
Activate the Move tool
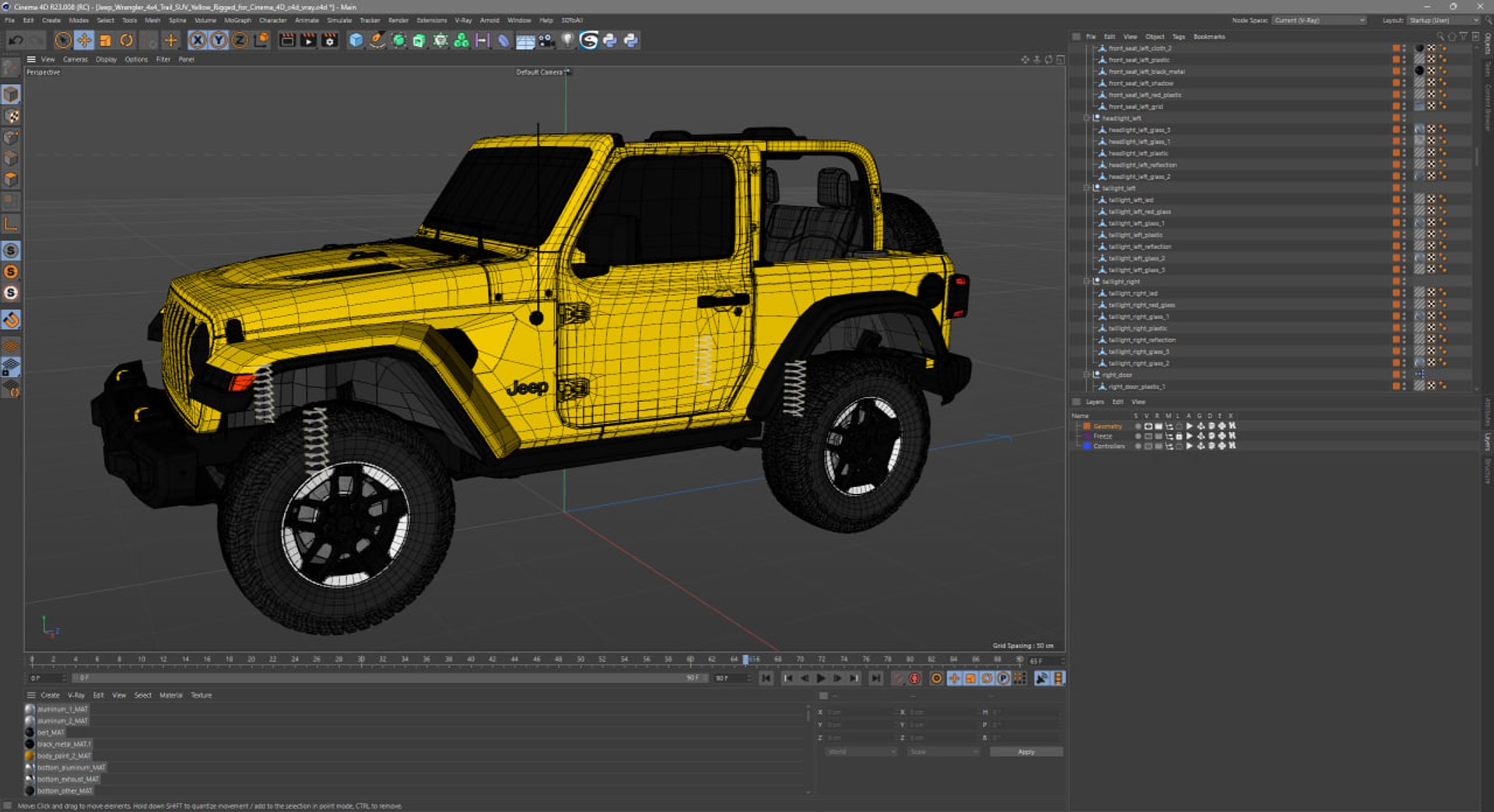(84, 40)
